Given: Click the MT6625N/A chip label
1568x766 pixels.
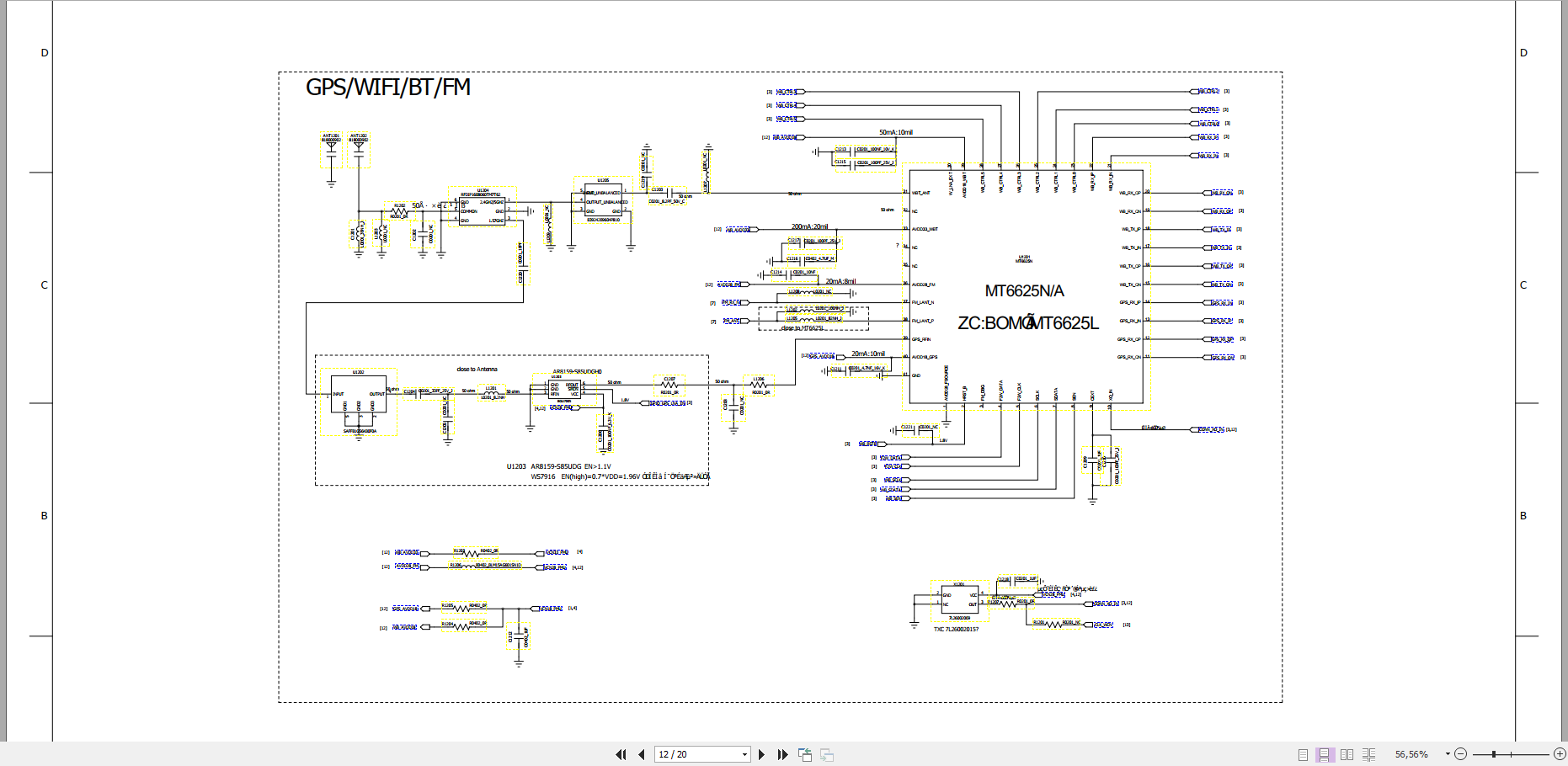Looking at the screenshot, I should 1024,291.
